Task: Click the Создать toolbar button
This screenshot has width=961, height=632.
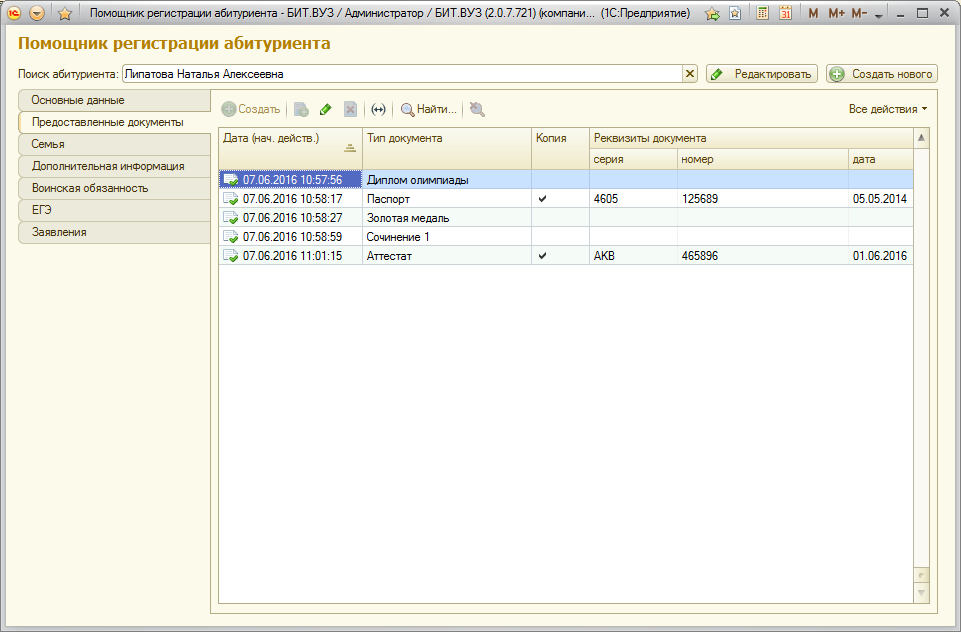Action: (251, 109)
